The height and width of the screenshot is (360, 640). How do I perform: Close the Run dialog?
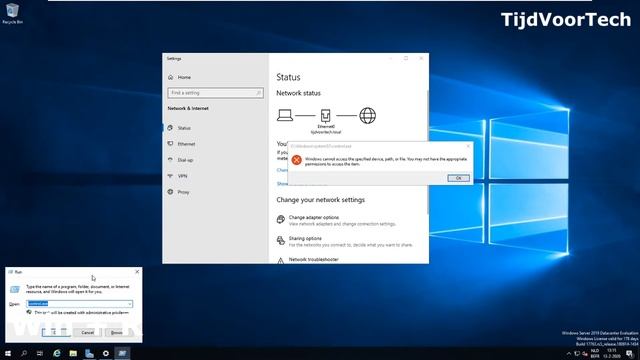(x=137, y=271)
